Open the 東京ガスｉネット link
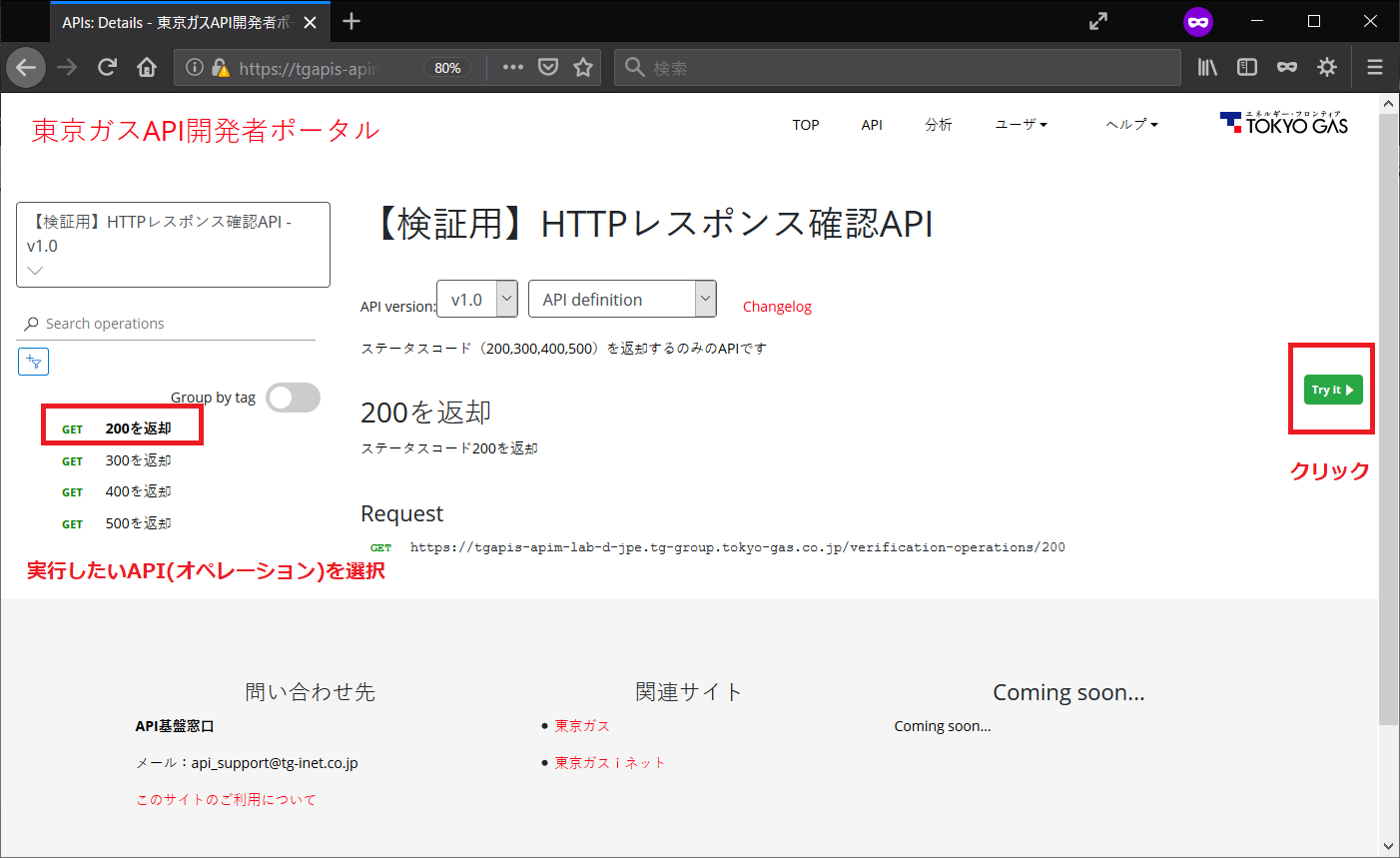1400x858 pixels. (610, 762)
